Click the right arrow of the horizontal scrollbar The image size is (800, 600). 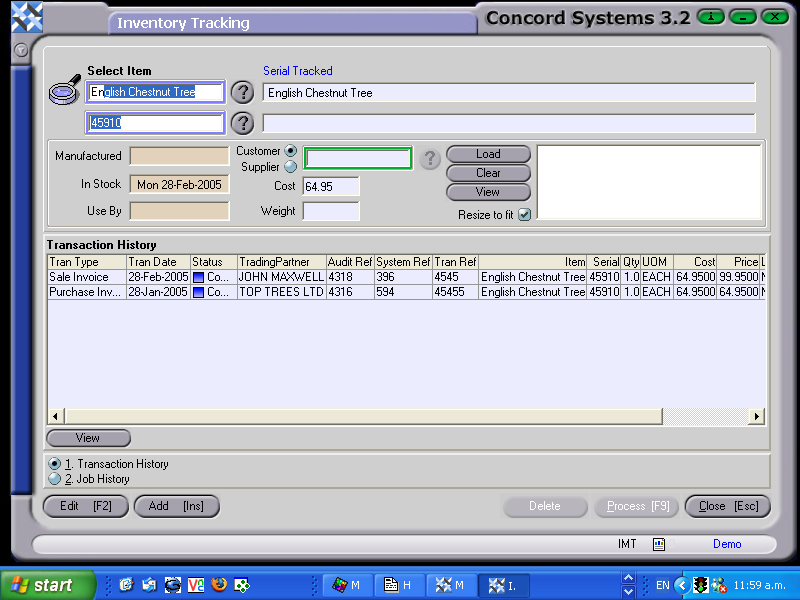757,415
